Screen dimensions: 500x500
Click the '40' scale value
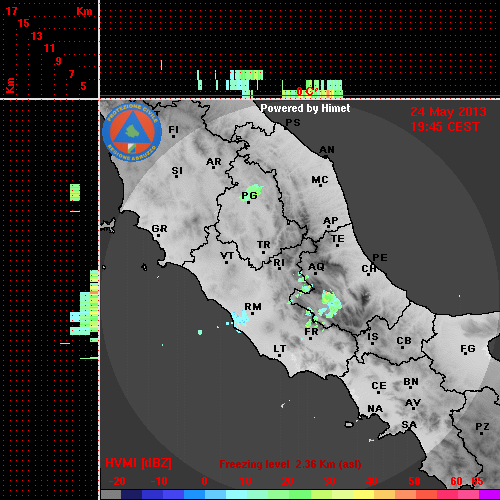click(x=372, y=481)
